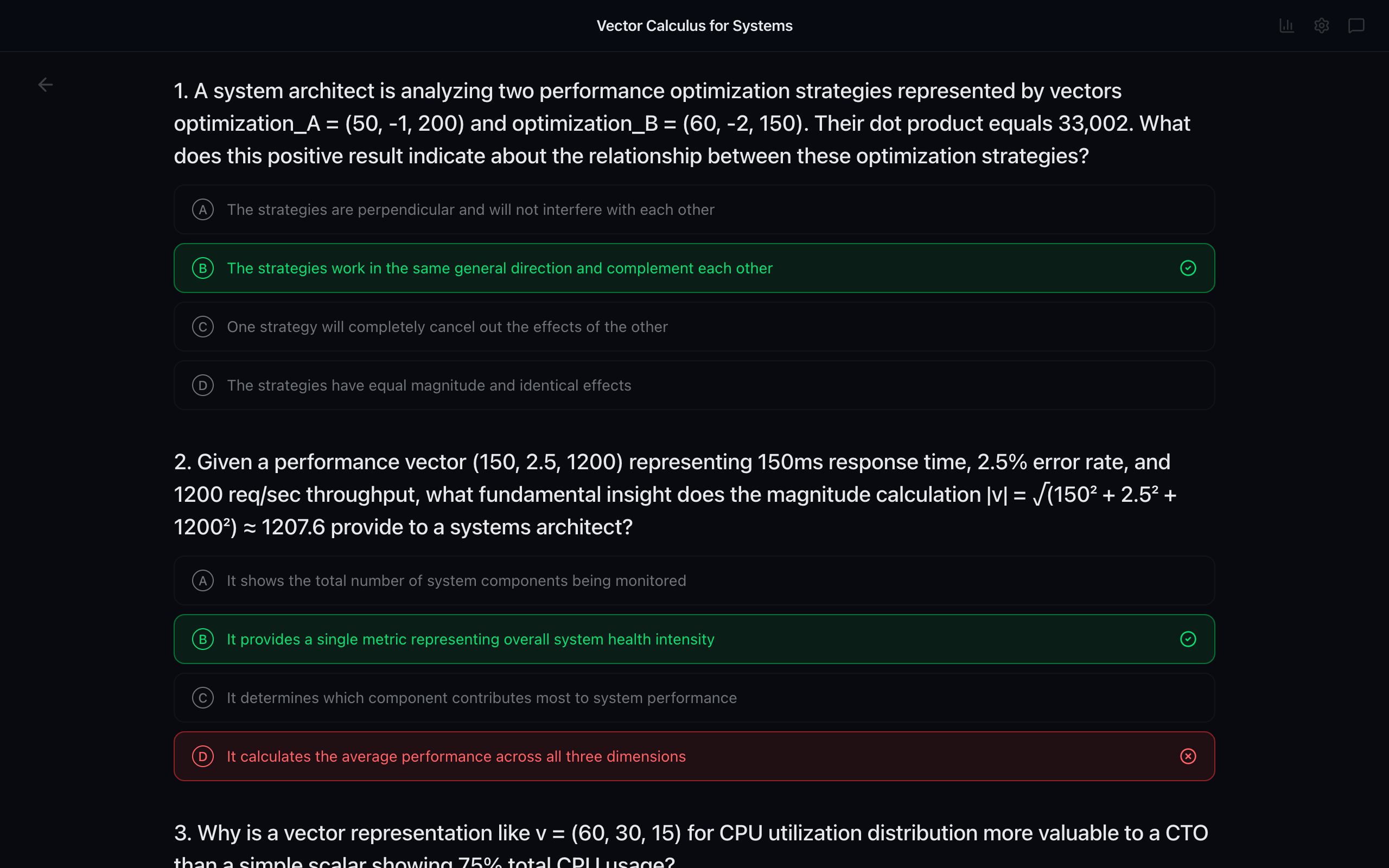Click red X icon on average performance answer
The height and width of the screenshot is (868, 1389).
pyautogui.click(x=1188, y=756)
